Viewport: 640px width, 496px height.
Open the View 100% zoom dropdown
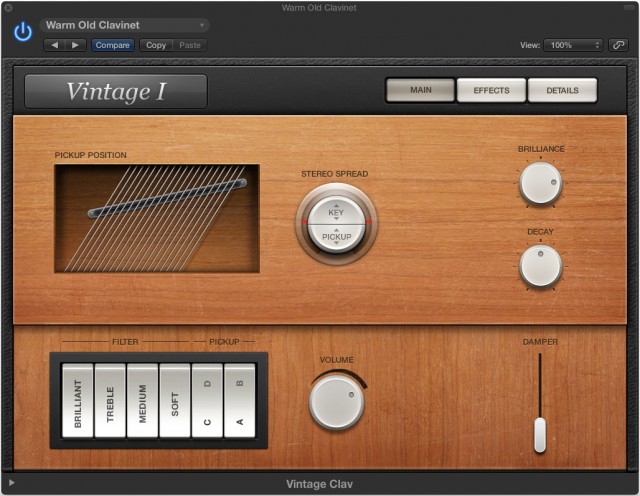pos(573,45)
